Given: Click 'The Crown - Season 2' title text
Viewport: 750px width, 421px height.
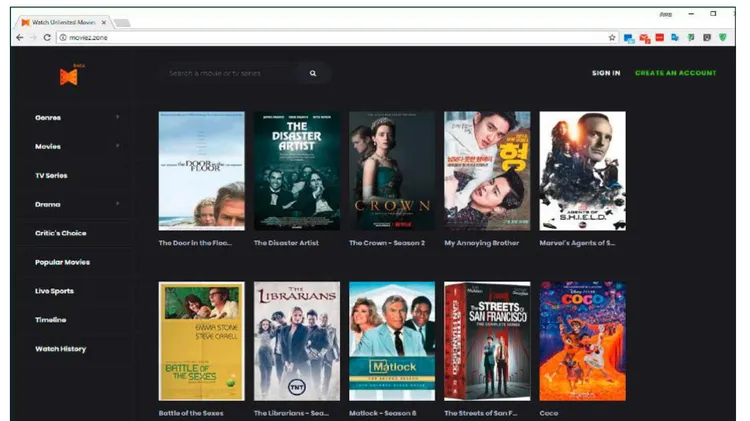Looking at the screenshot, I should [x=387, y=243].
